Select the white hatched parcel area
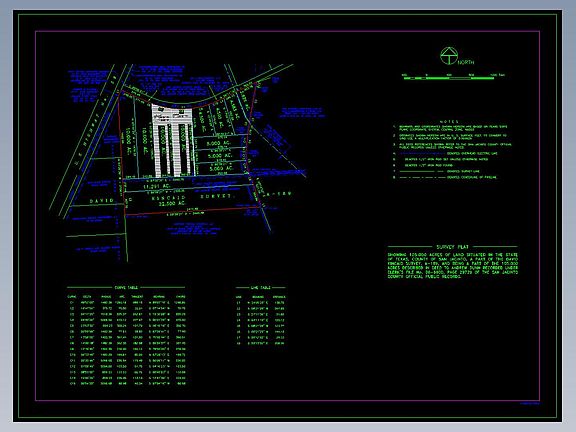The width and height of the screenshot is (576, 432). [172, 140]
